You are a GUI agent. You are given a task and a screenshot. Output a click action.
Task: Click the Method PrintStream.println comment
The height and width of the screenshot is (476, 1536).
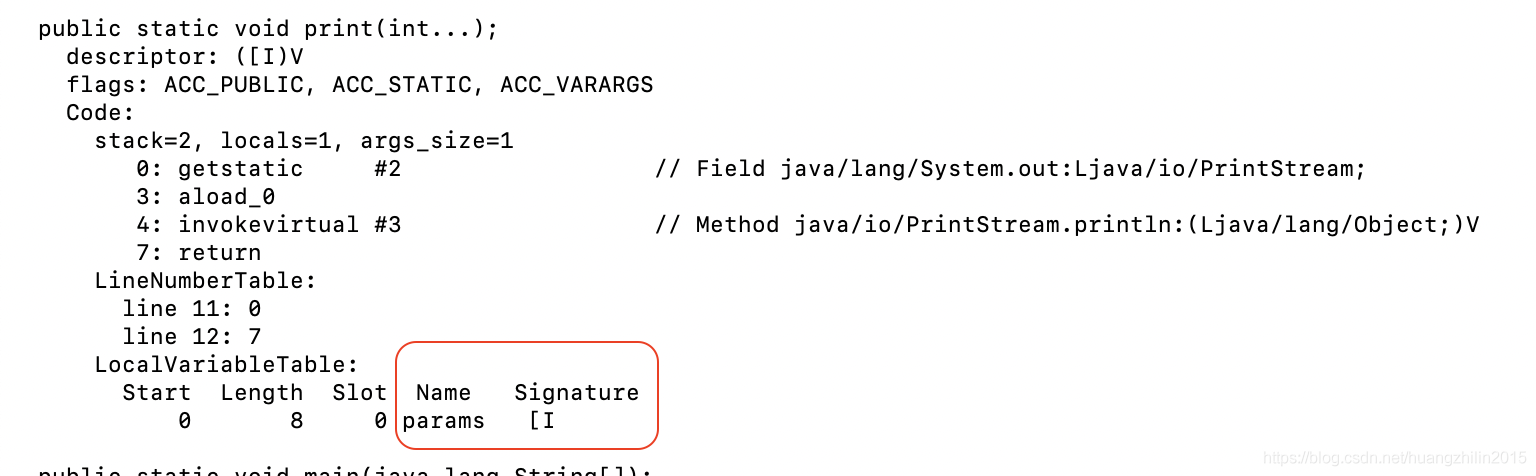[1066, 225]
